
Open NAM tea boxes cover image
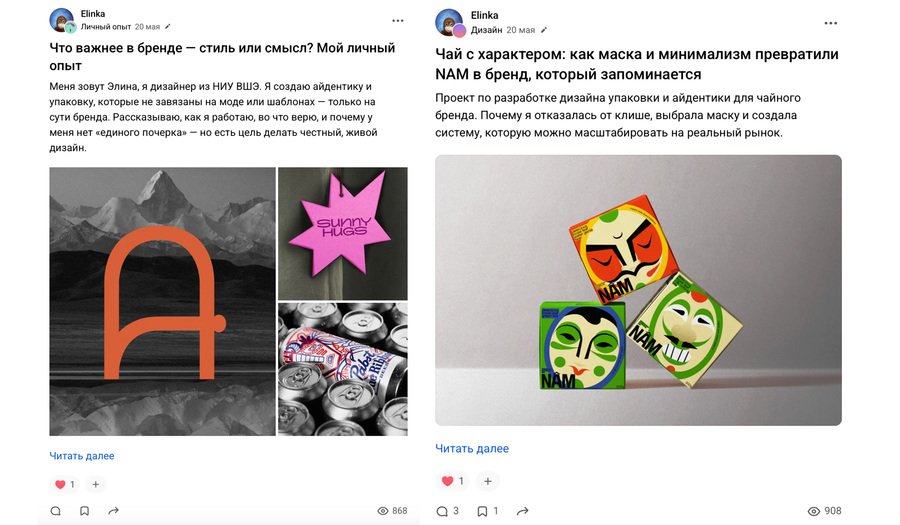[x=638, y=290]
